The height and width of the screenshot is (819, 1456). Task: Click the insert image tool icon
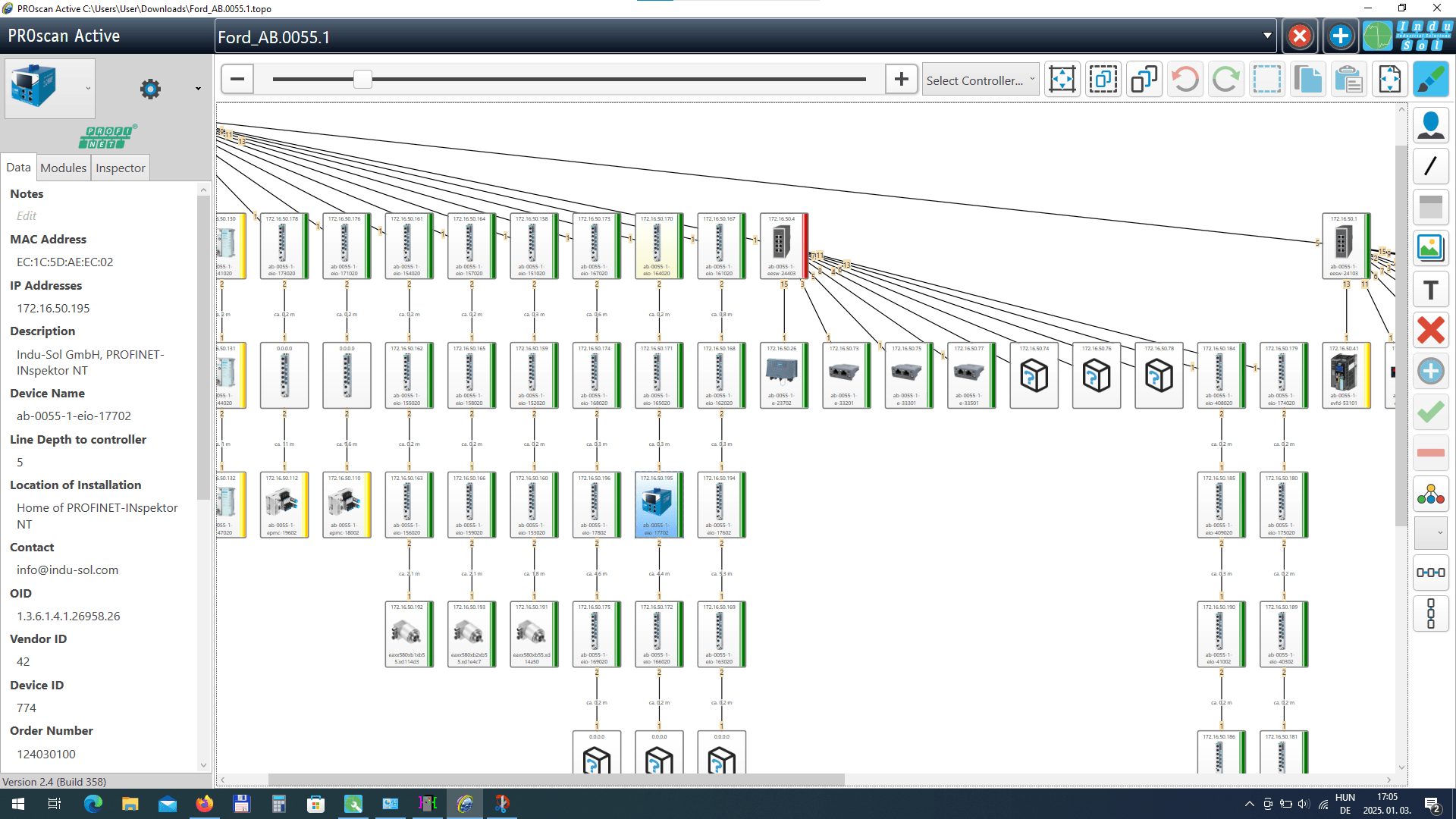pos(1430,248)
